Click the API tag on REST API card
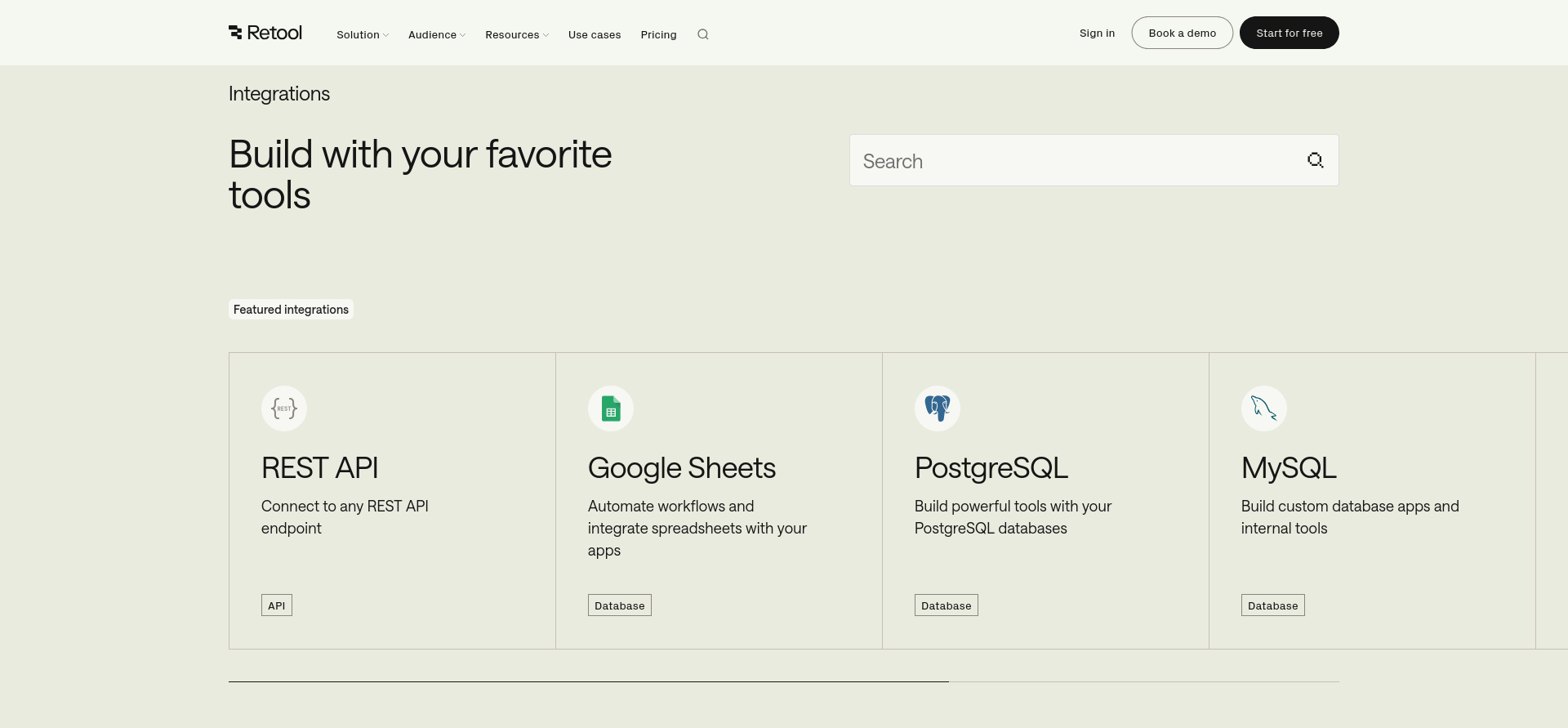Viewport: 1568px width, 728px height. (x=277, y=605)
